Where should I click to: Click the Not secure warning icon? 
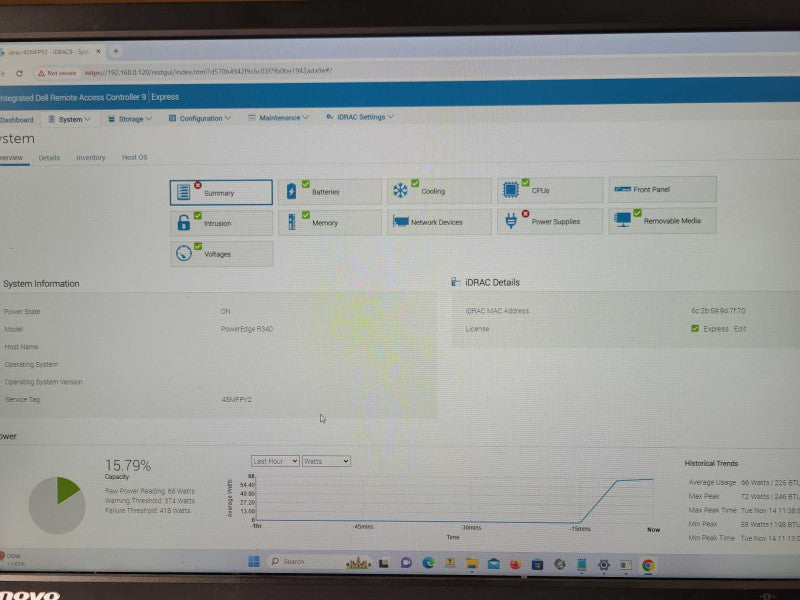pos(41,73)
